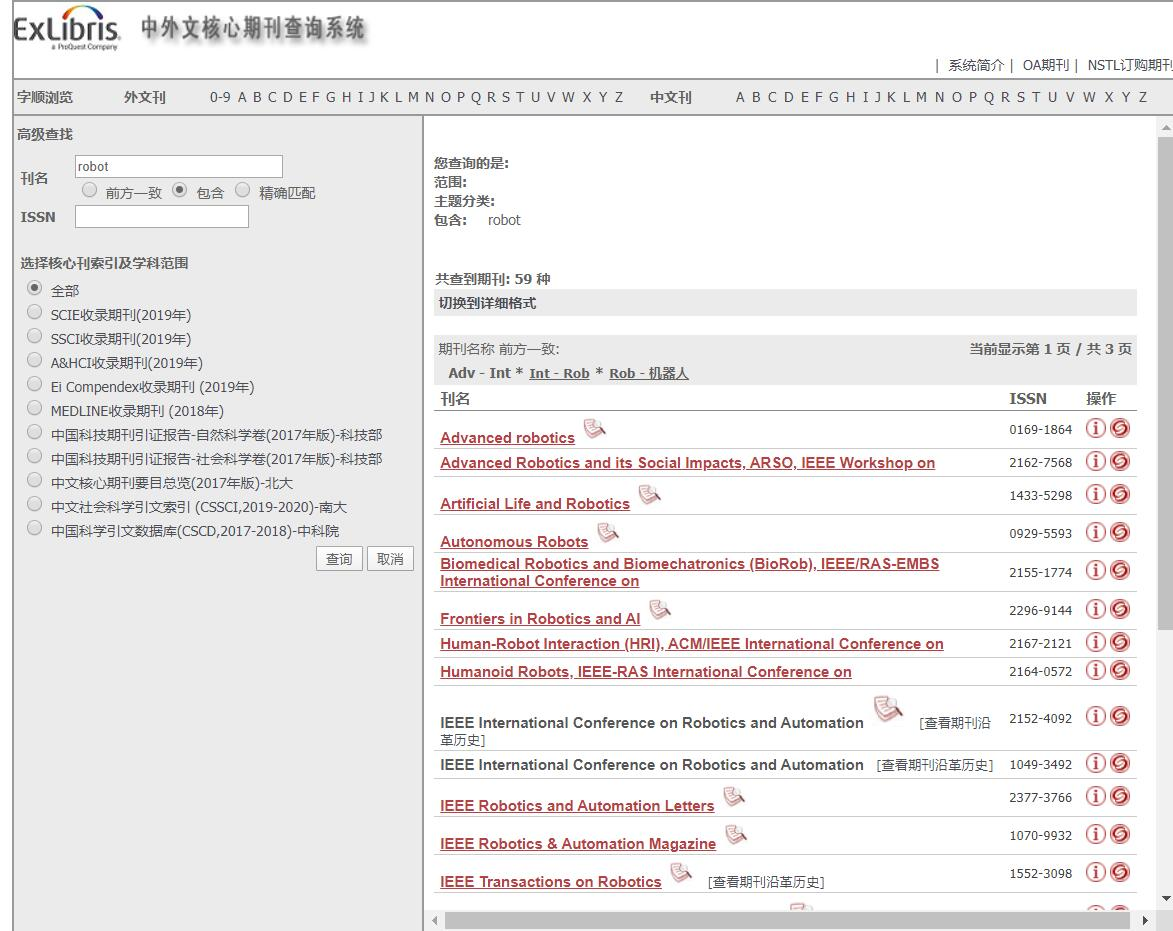The width and height of the screenshot is (1173, 931).
Task: Open info icon for ISSN 2167-2121 row
Action: (x=1095, y=642)
